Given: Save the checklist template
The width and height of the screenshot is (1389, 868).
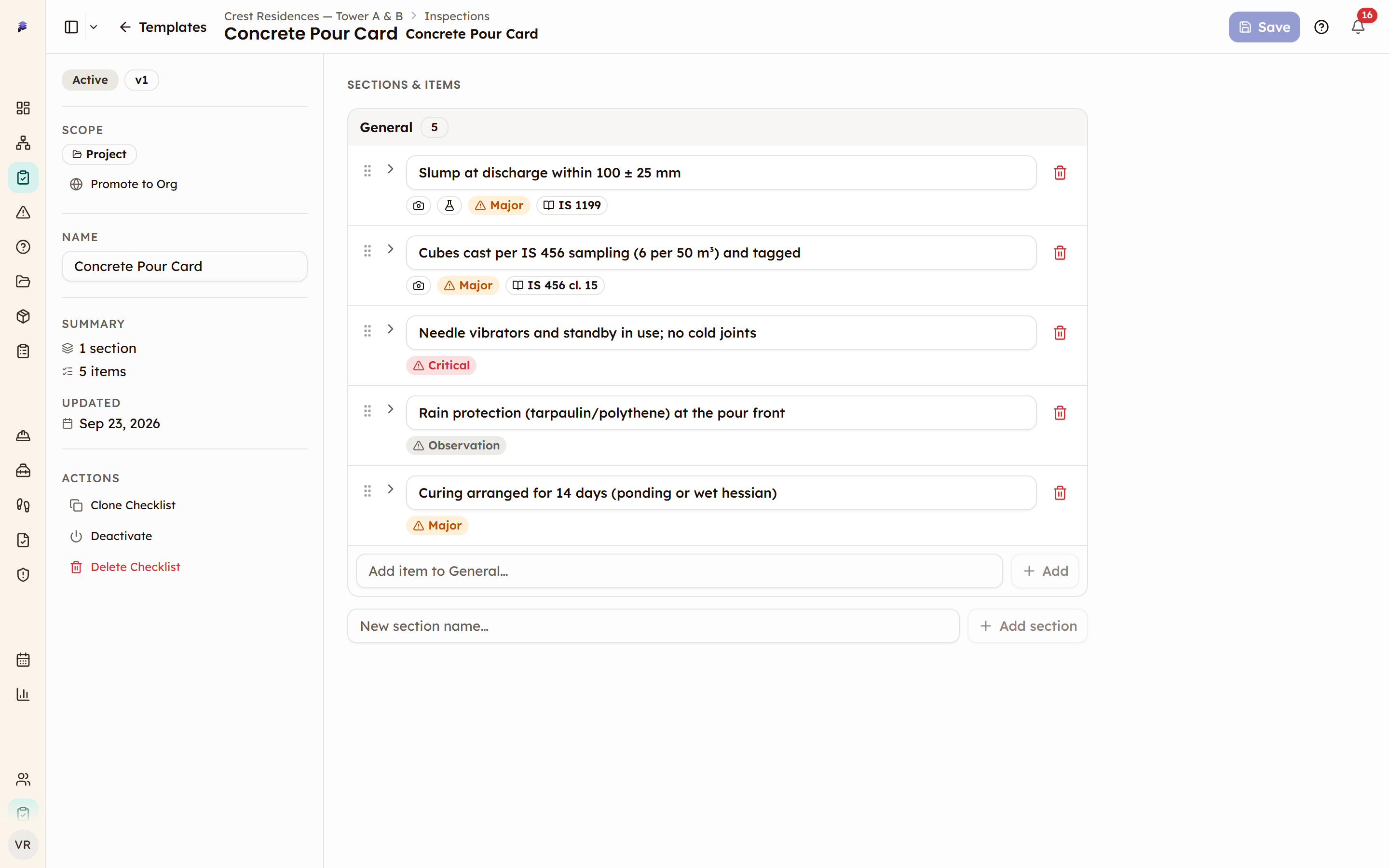Looking at the screenshot, I should [x=1264, y=27].
